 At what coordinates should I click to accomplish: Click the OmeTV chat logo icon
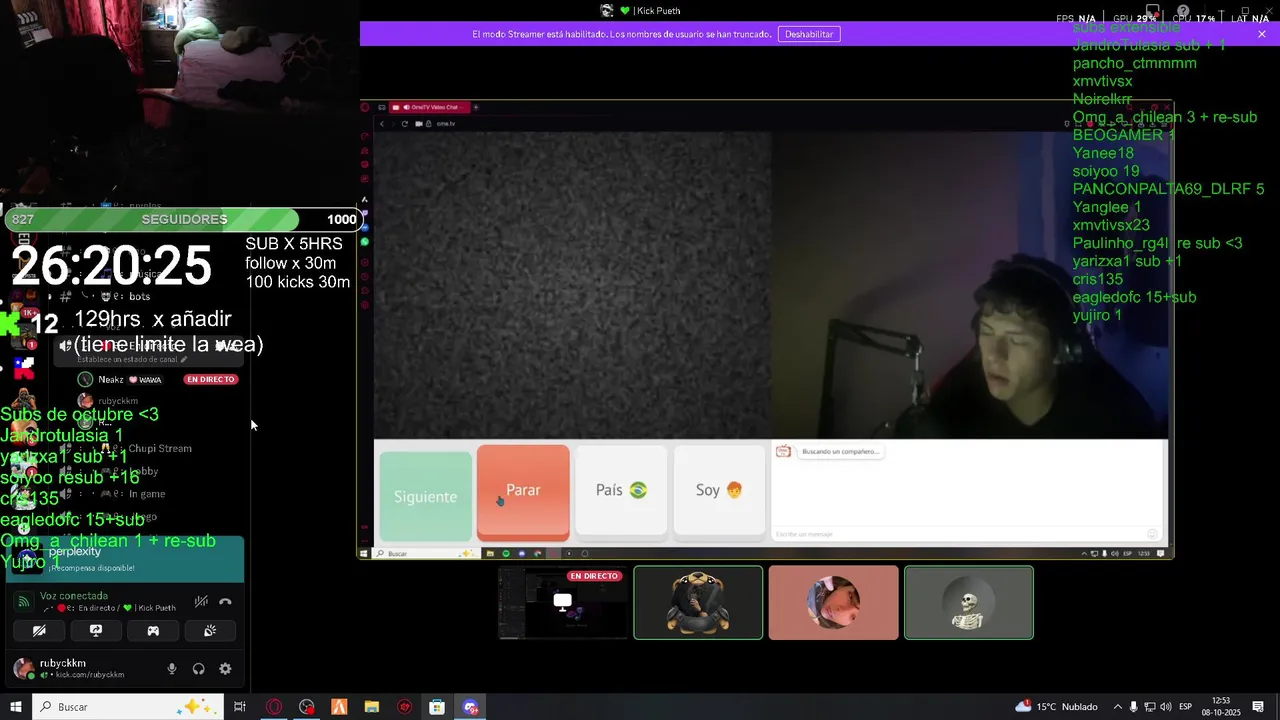[x=784, y=452]
